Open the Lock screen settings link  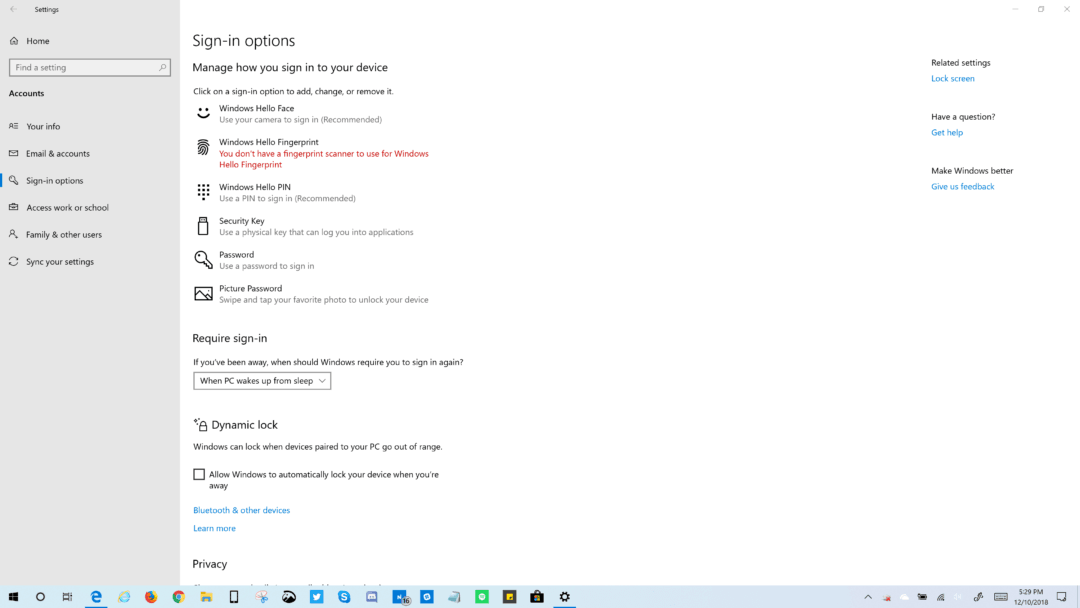(x=952, y=78)
